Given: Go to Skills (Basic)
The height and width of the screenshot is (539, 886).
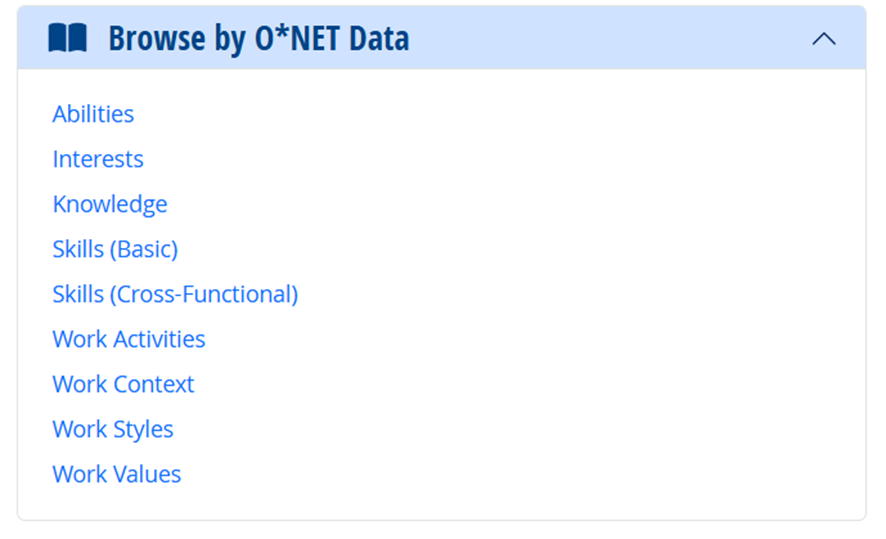Looking at the screenshot, I should pos(115,249).
